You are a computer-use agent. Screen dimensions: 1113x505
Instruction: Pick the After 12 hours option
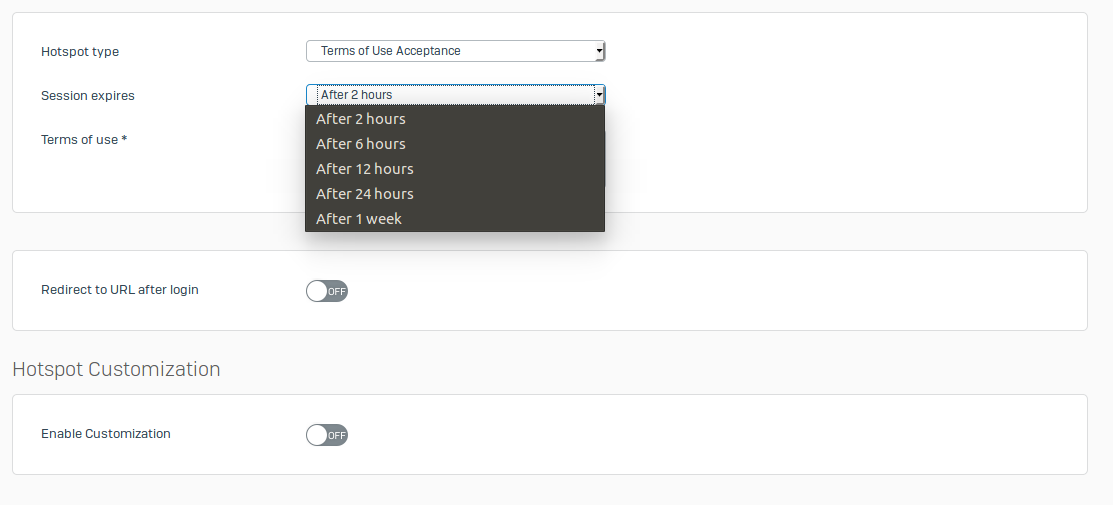365,169
